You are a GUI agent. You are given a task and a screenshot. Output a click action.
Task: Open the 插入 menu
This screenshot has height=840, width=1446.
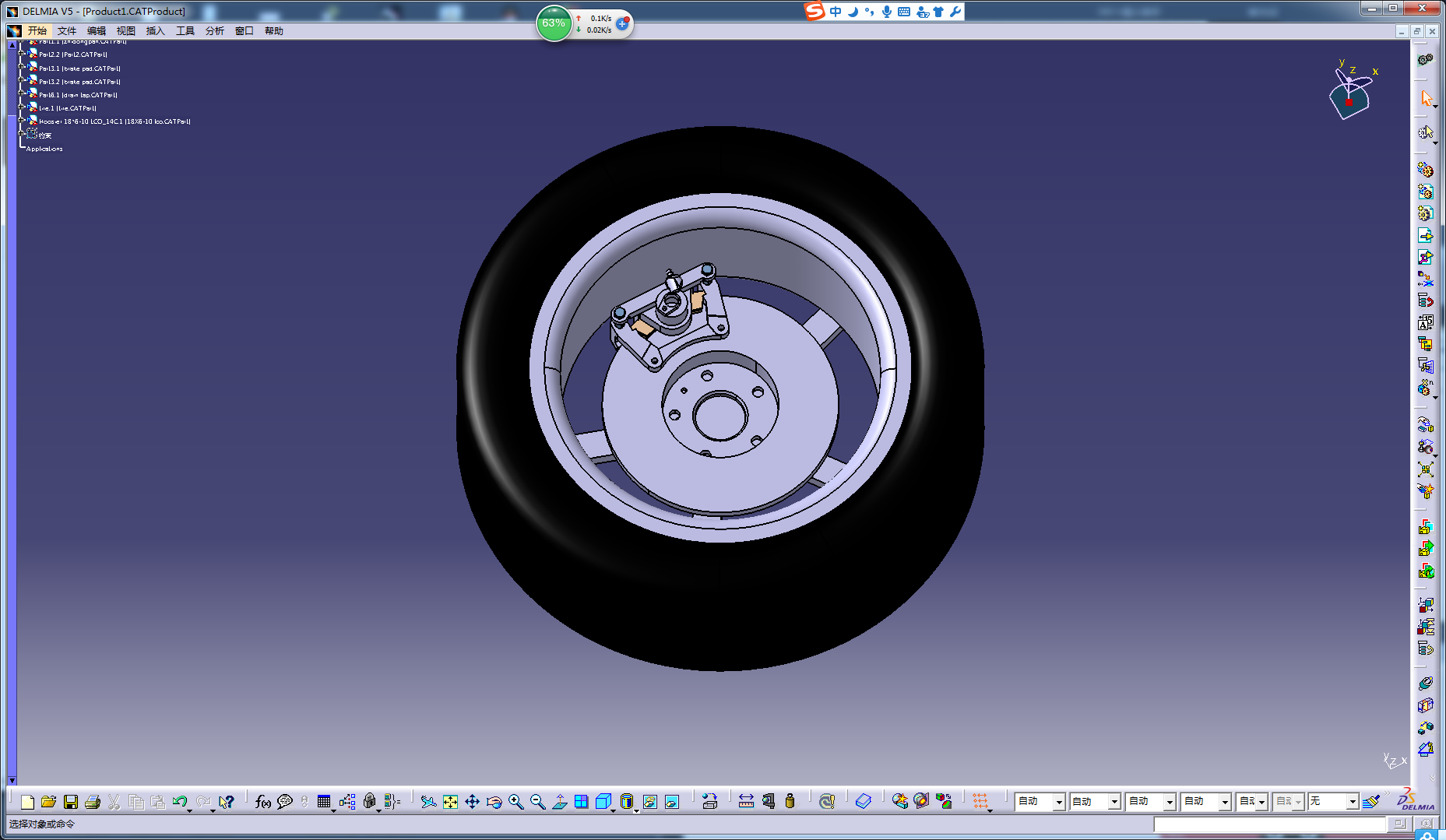(156, 31)
